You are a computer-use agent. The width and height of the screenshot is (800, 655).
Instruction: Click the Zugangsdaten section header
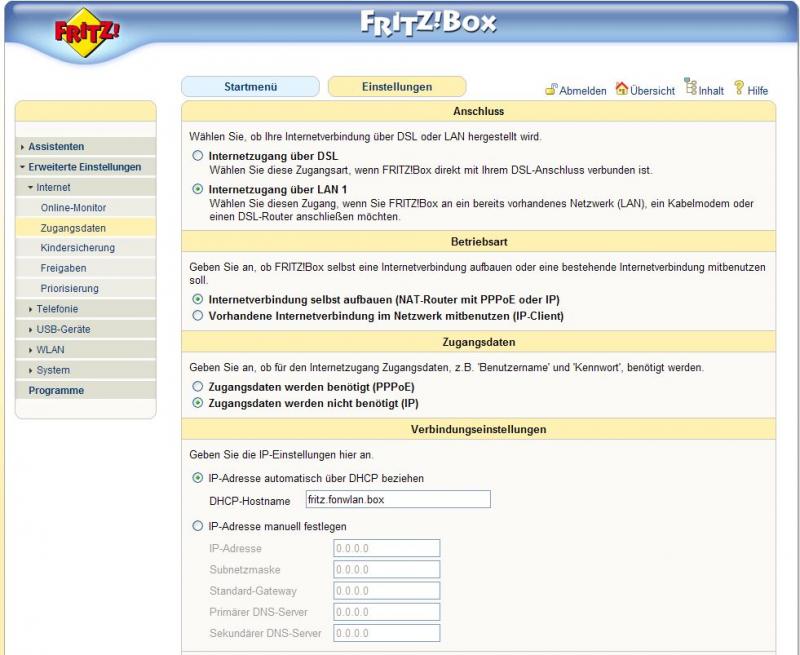pos(479,342)
